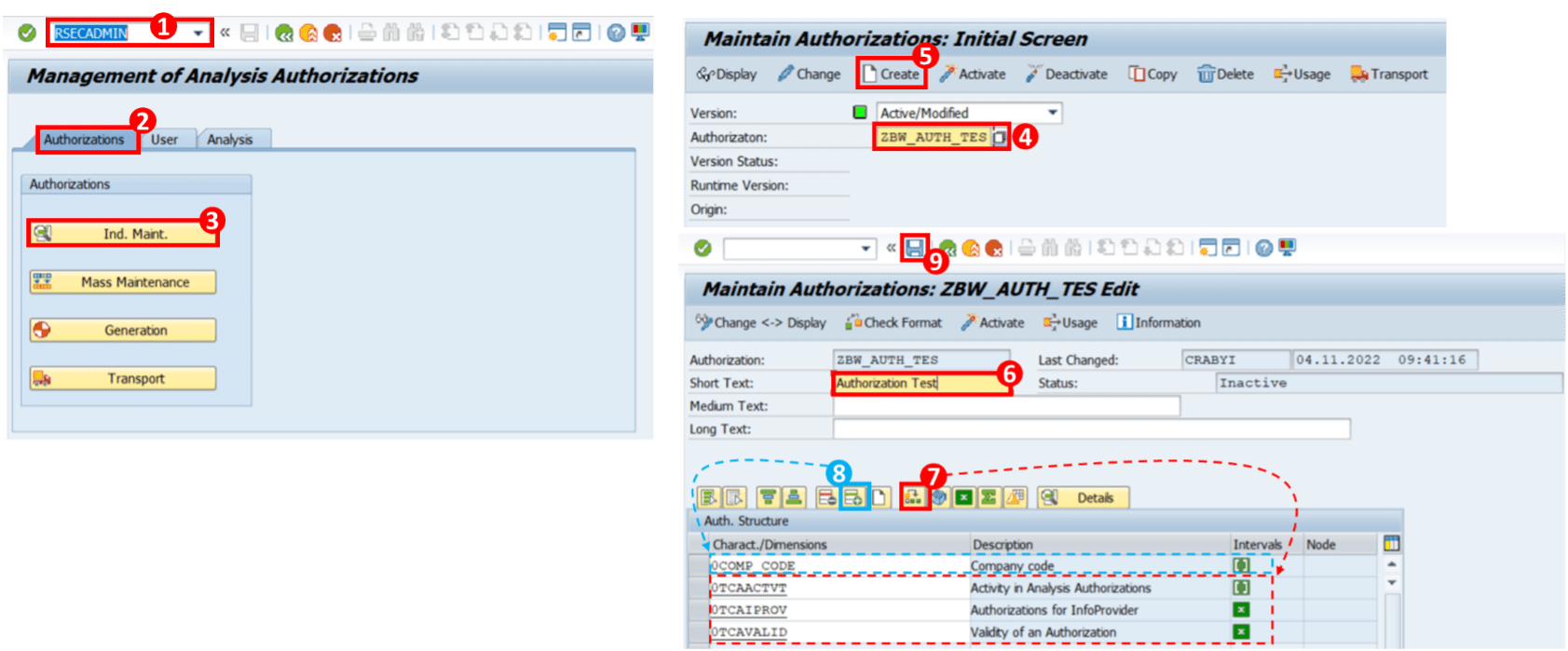This screenshot has width=1568, height=651.
Task: Click the green Enter checkmark beside the RSECADMIN field
Action: point(27,33)
